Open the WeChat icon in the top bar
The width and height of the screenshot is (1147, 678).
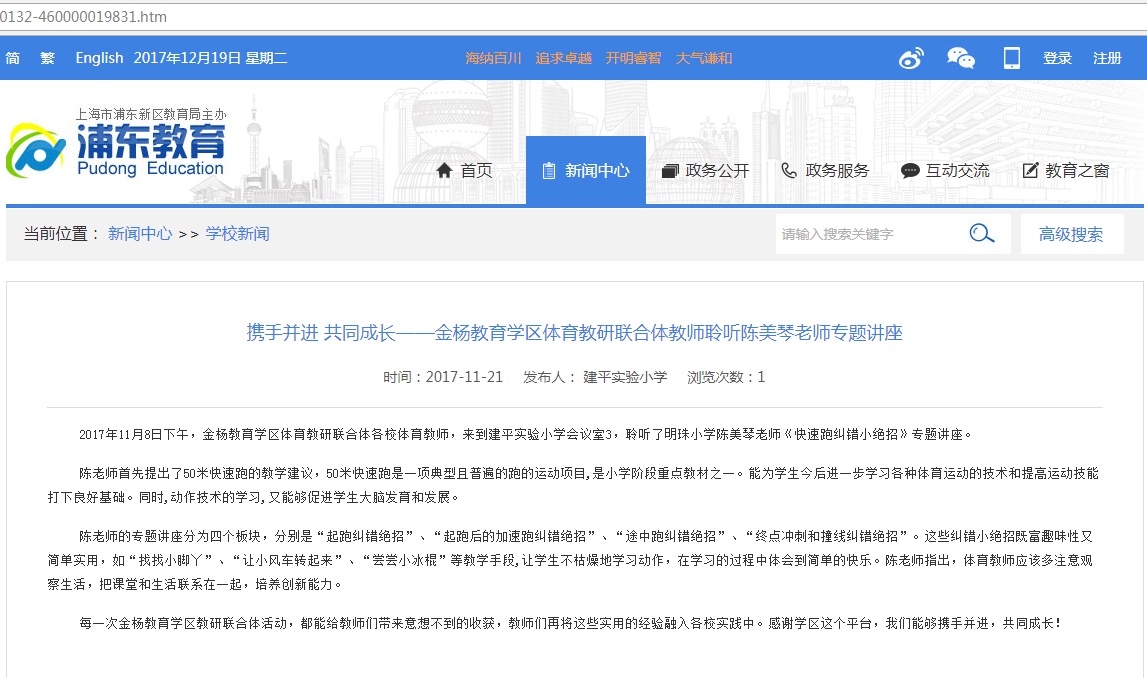(960, 58)
